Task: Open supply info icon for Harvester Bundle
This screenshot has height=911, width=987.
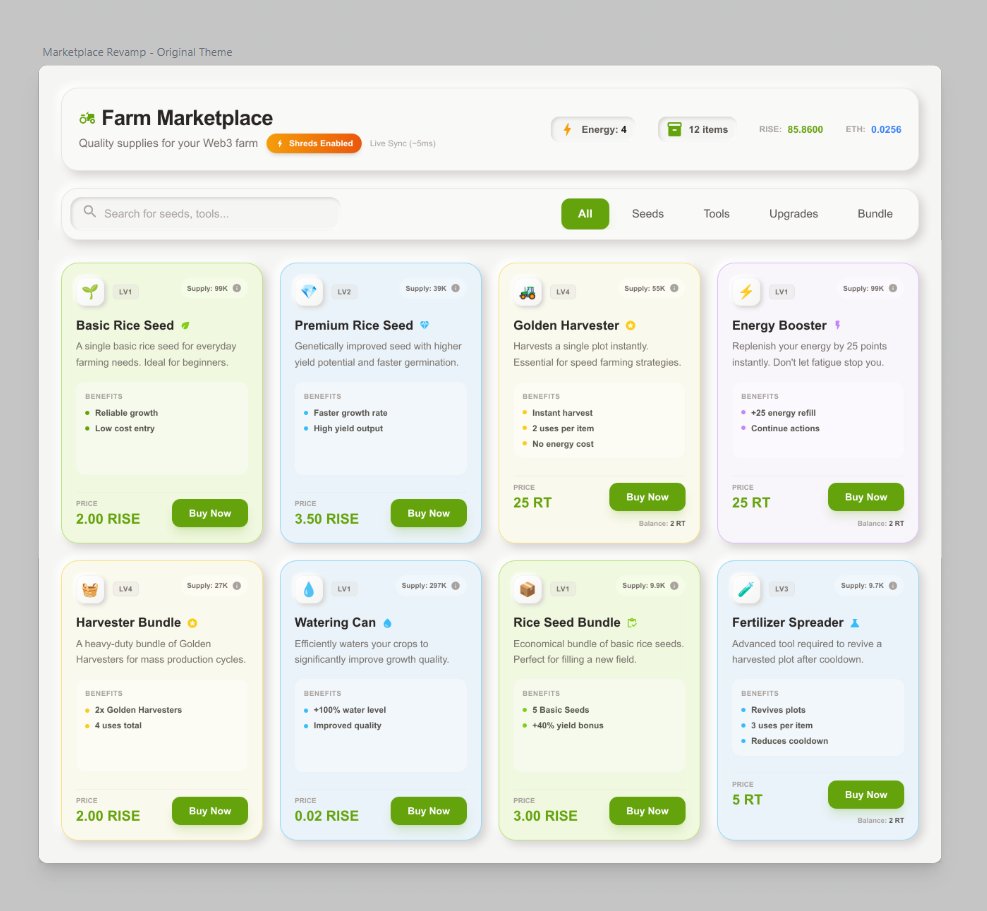Action: tap(237, 586)
